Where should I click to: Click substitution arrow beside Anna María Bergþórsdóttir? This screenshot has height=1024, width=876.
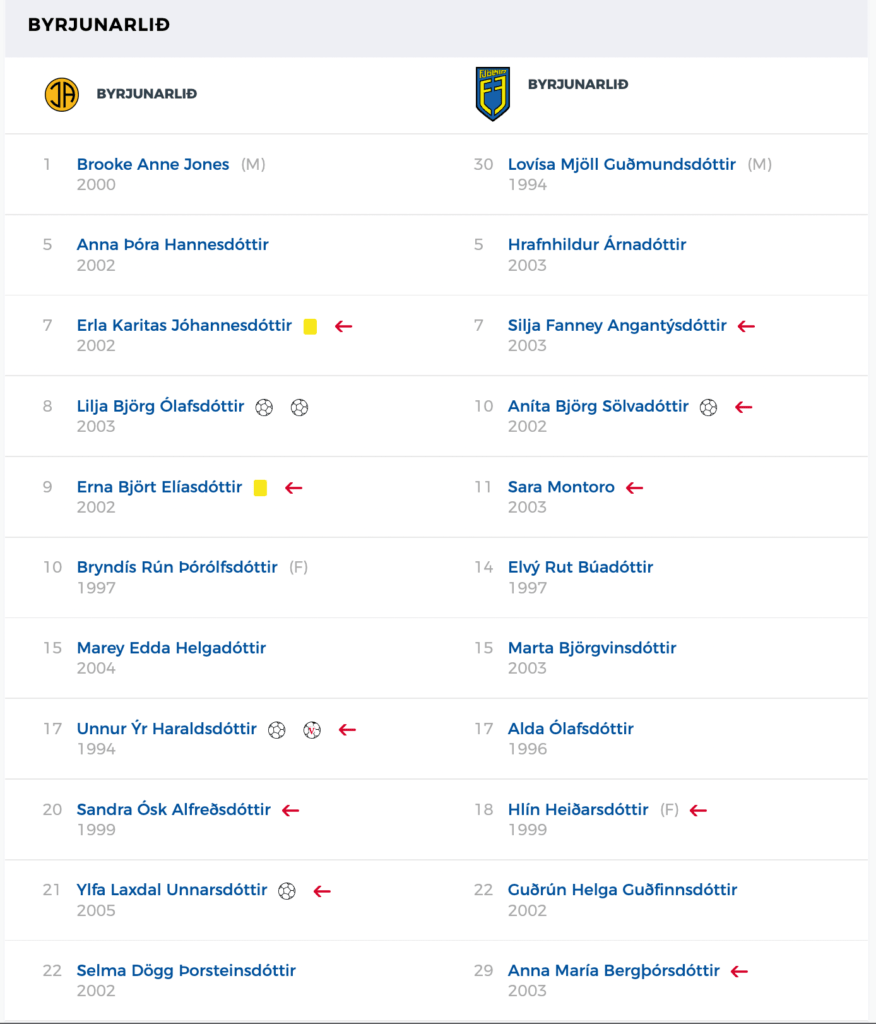[x=739, y=972]
